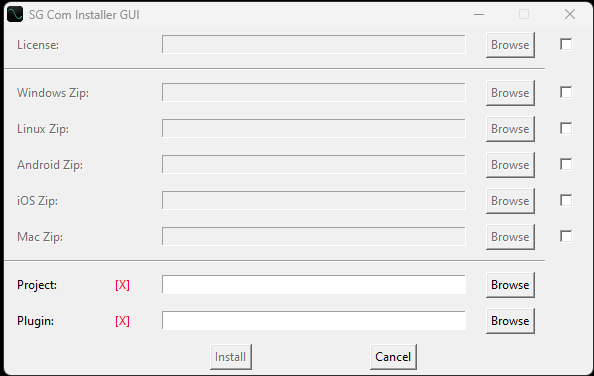
Task: Toggle the Linux Zip checkbox
Action: (566, 128)
